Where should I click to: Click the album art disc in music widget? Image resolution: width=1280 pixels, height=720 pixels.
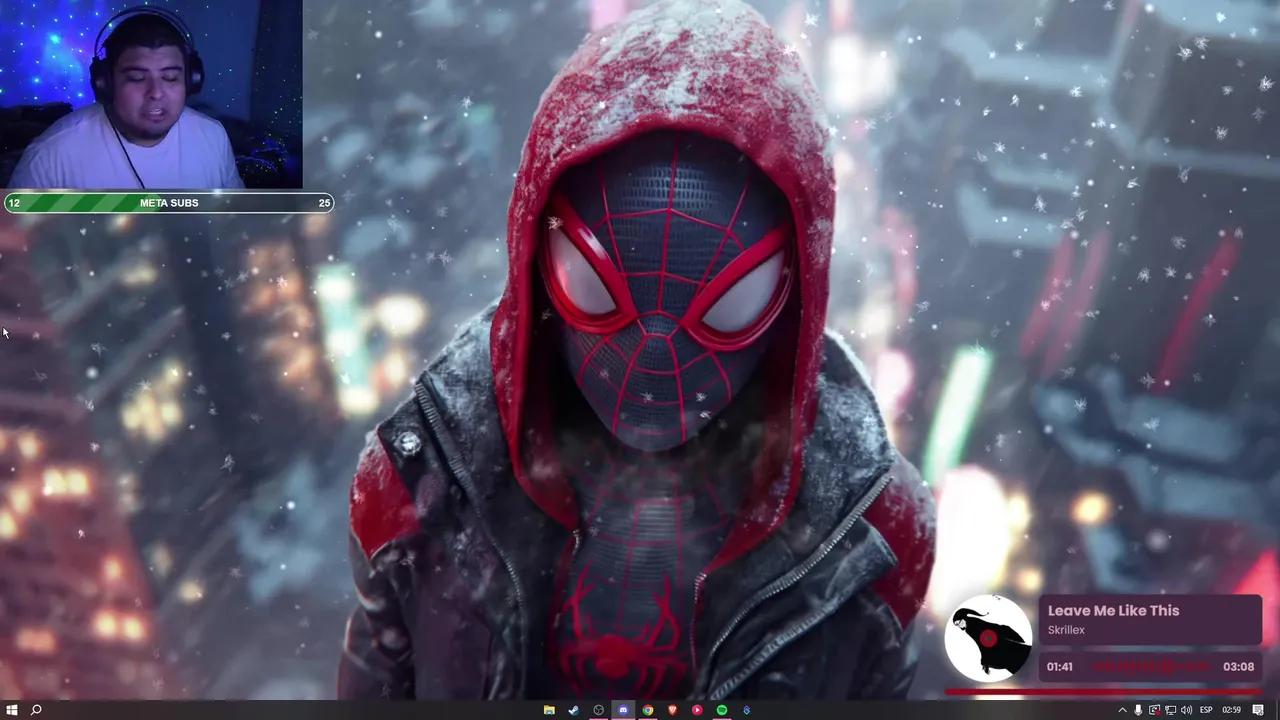[988, 638]
